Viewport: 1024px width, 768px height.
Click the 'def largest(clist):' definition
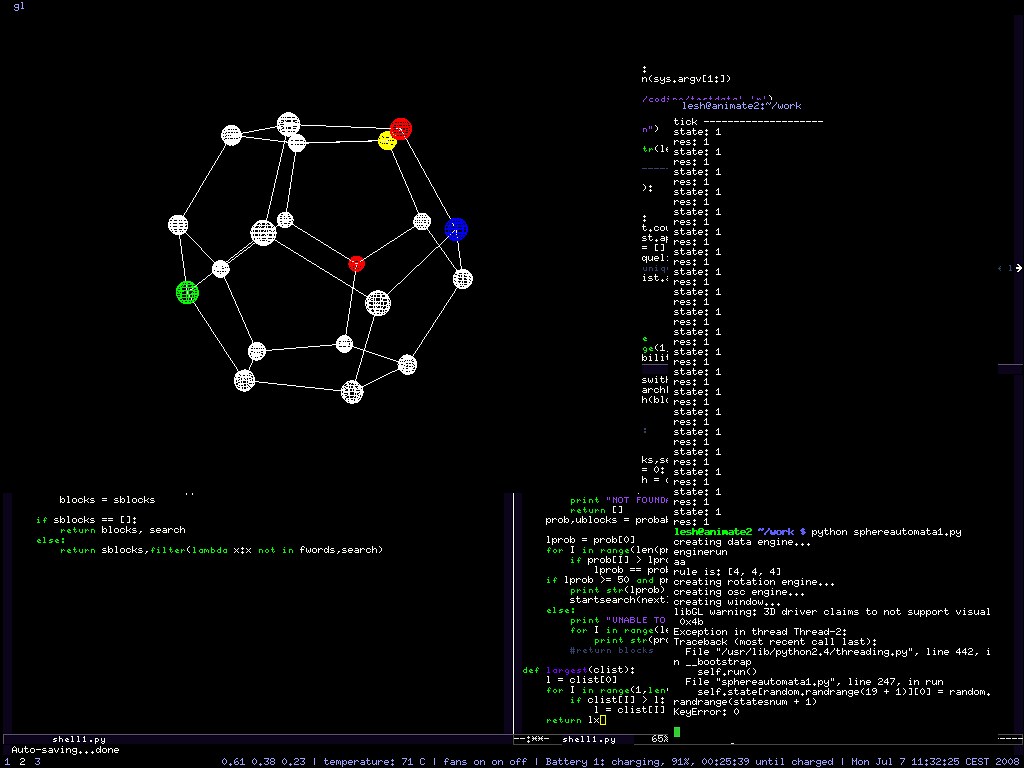pyautogui.click(x=579, y=669)
